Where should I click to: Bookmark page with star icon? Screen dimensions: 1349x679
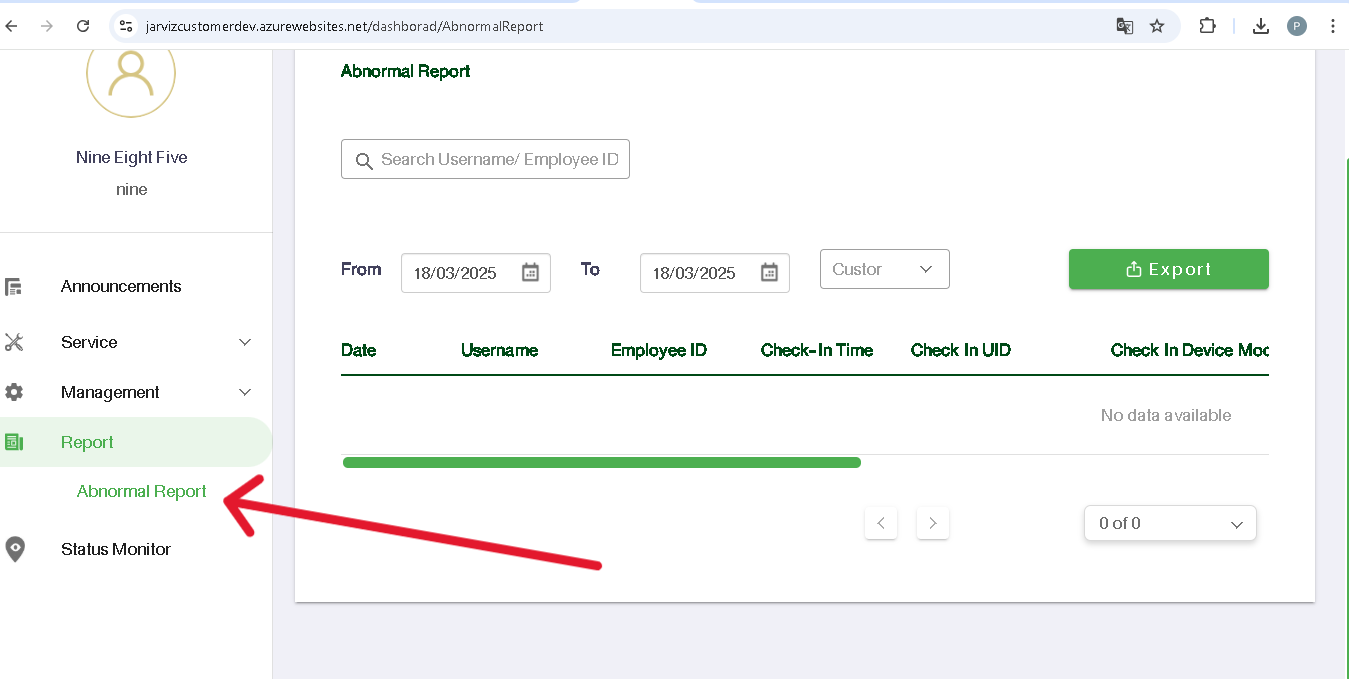point(1157,26)
